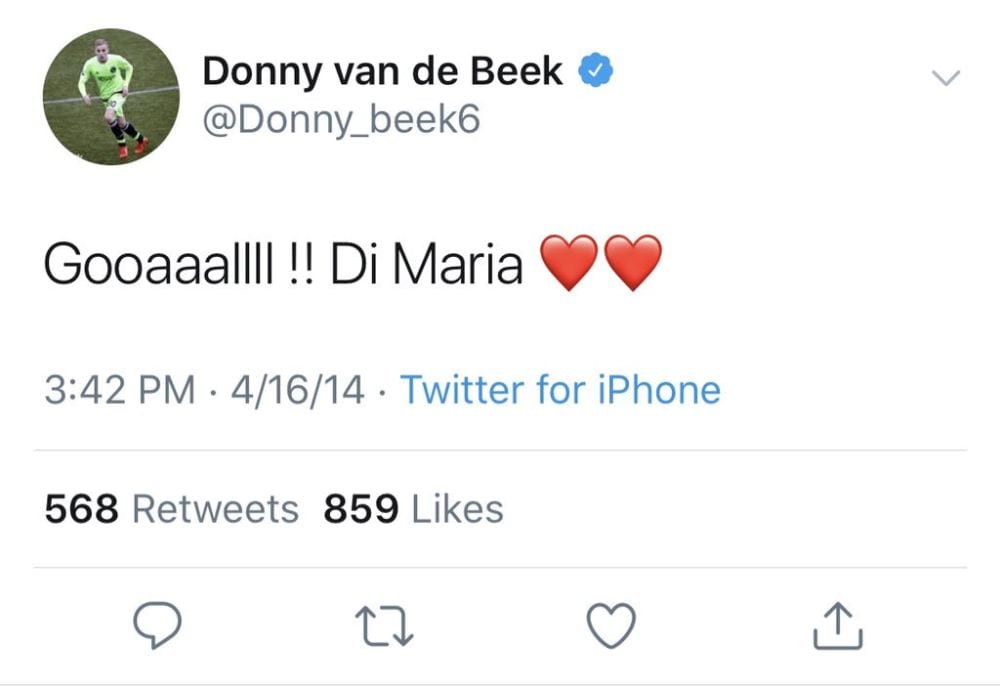Click the first red heart emoji
This screenshot has height=688, width=1000.
(x=569, y=262)
